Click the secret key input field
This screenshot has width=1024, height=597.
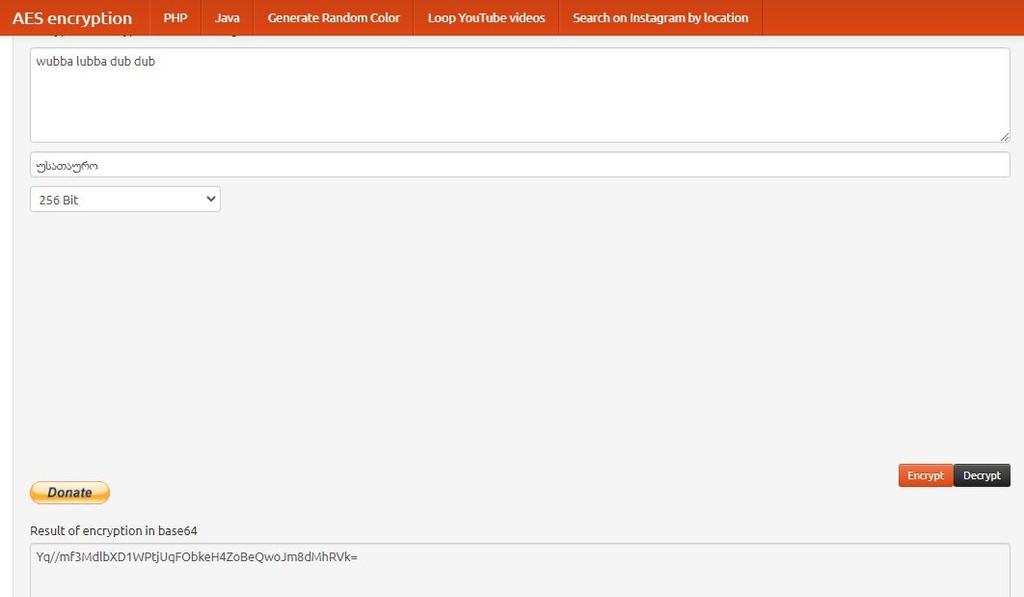pos(520,165)
